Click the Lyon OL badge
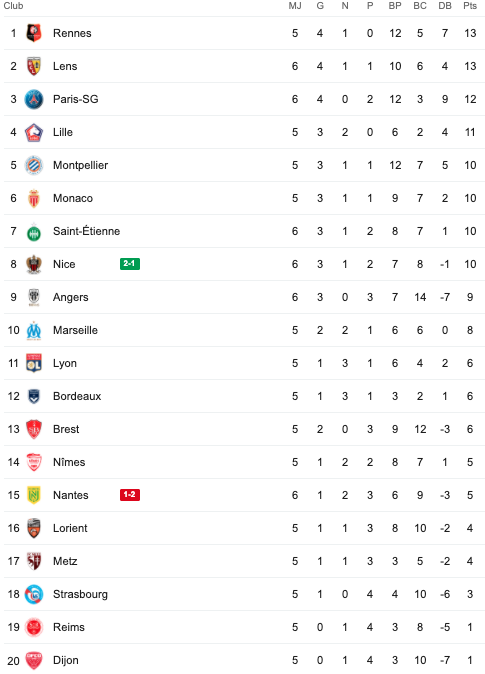The image size is (485, 674). pyautogui.click(x=34, y=364)
